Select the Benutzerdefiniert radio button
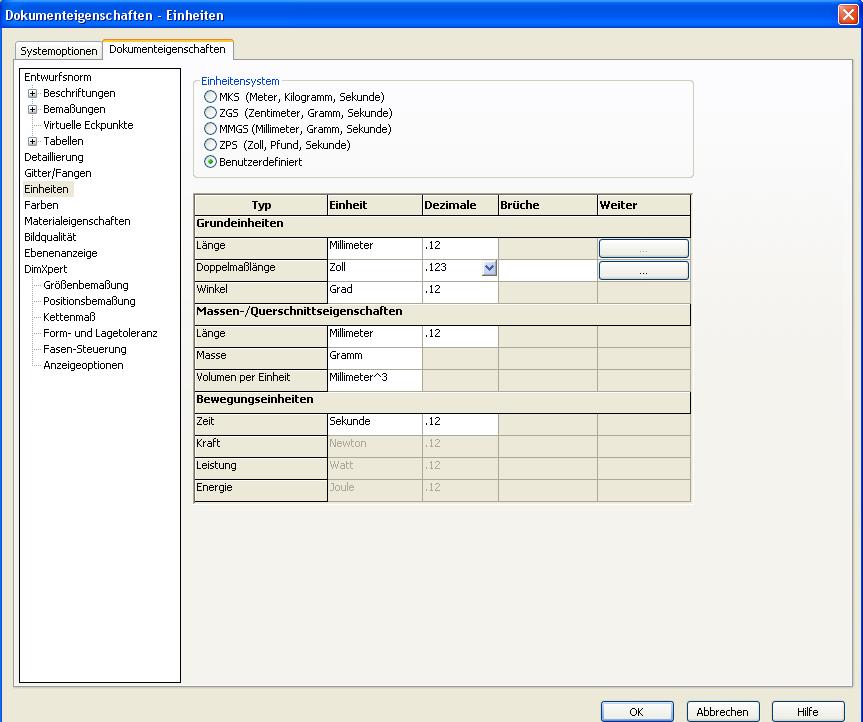Screen dimensions: 863x722 pos(210,161)
